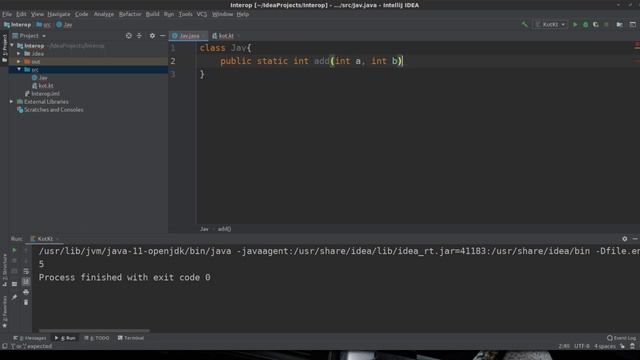Open the View menu
The image size is (640, 360).
click(37, 14)
